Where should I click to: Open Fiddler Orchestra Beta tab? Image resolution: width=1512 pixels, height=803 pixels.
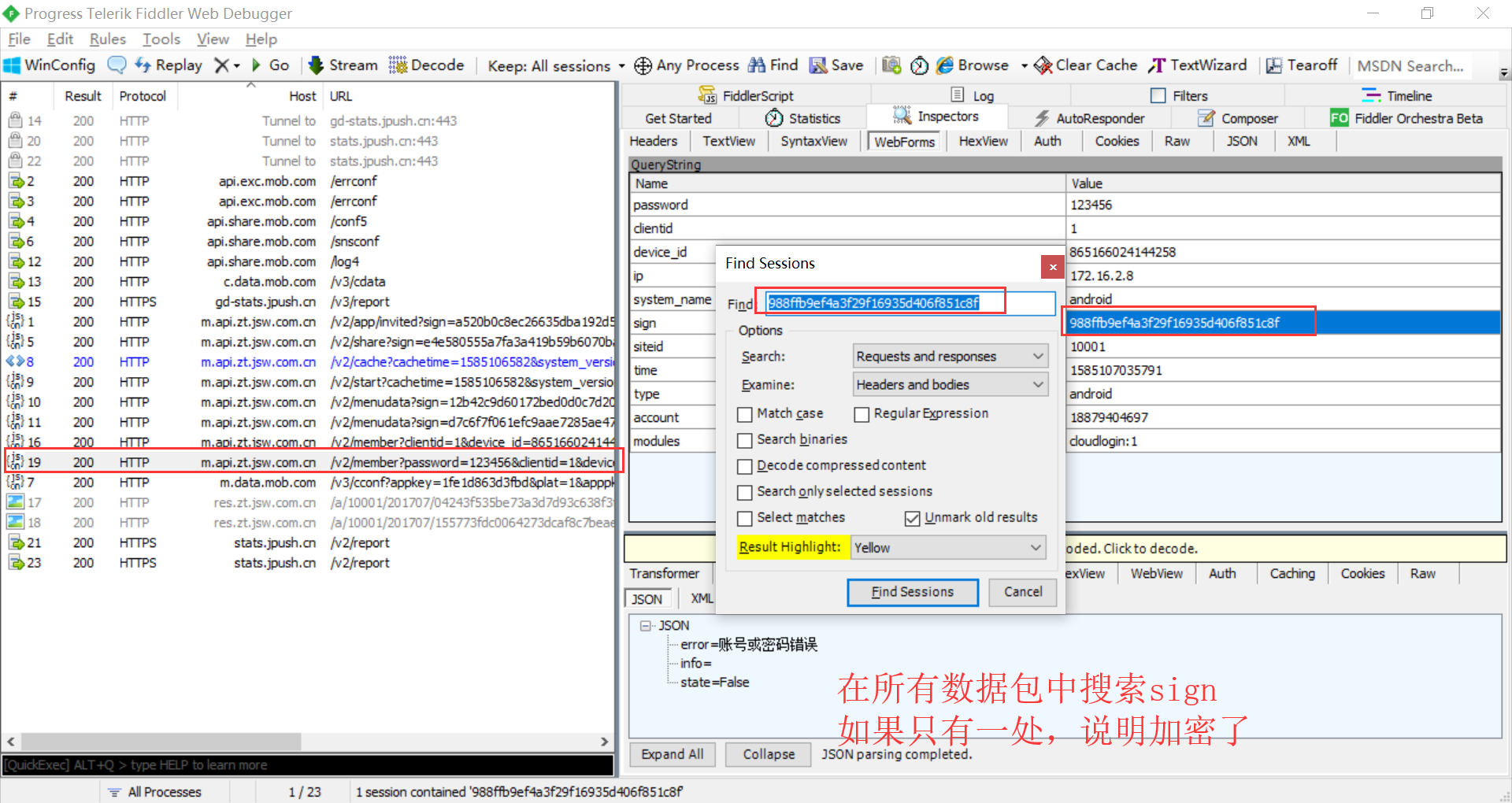click(x=1406, y=118)
